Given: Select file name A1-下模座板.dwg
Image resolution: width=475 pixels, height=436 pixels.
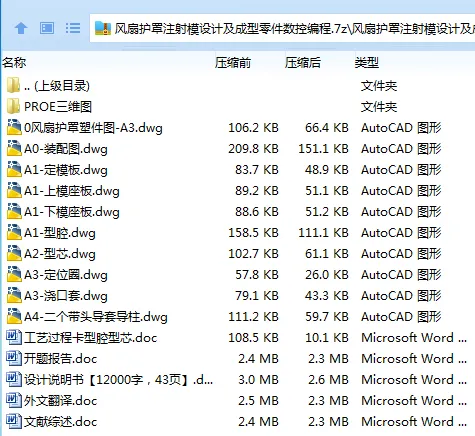Looking at the screenshot, I should point(72,212).
